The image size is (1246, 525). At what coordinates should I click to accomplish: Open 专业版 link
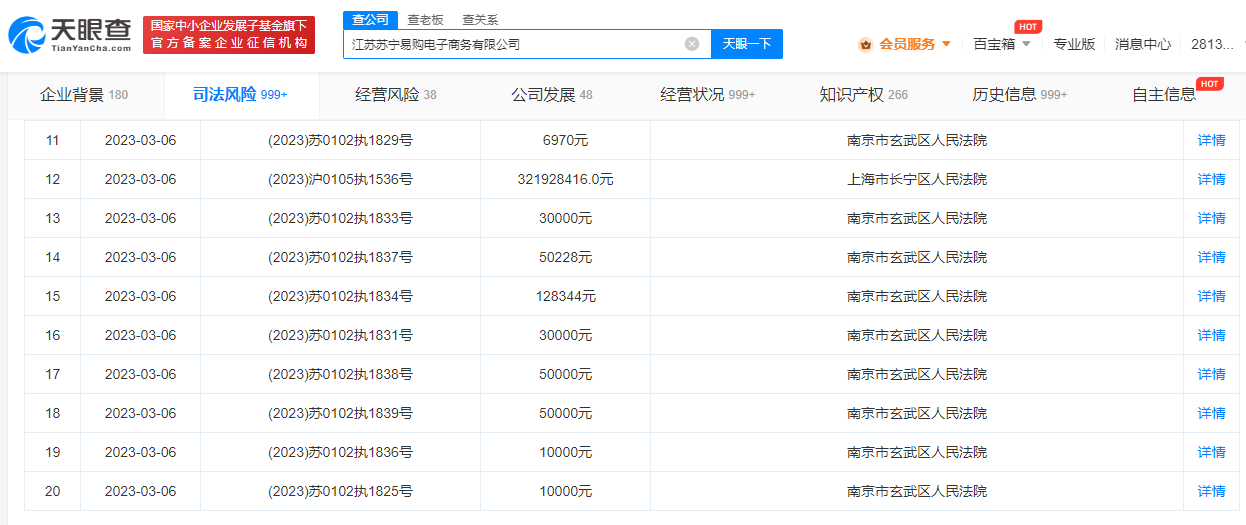tap(1074, 44)
